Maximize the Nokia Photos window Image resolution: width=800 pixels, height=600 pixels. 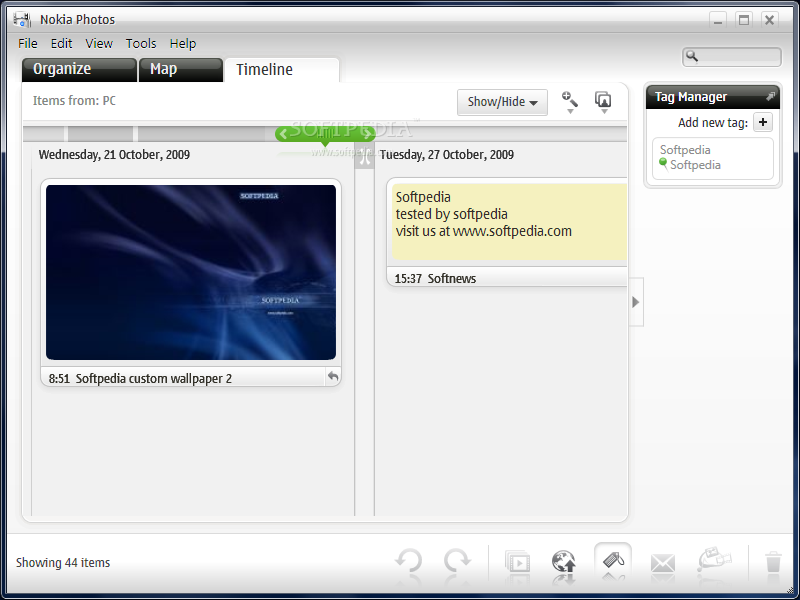[x=744, y=20]
